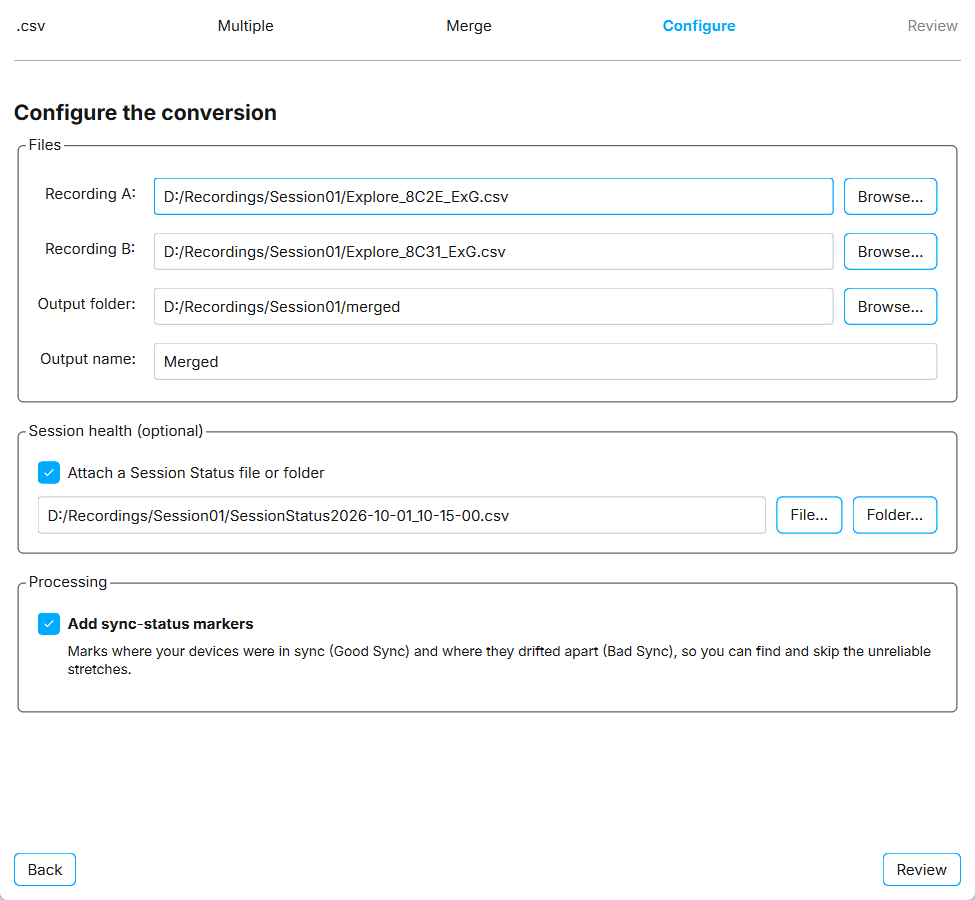Toggle Add sync-status markers checkbox
Viewport: 975px width, 900px height.
coord(49,624)
